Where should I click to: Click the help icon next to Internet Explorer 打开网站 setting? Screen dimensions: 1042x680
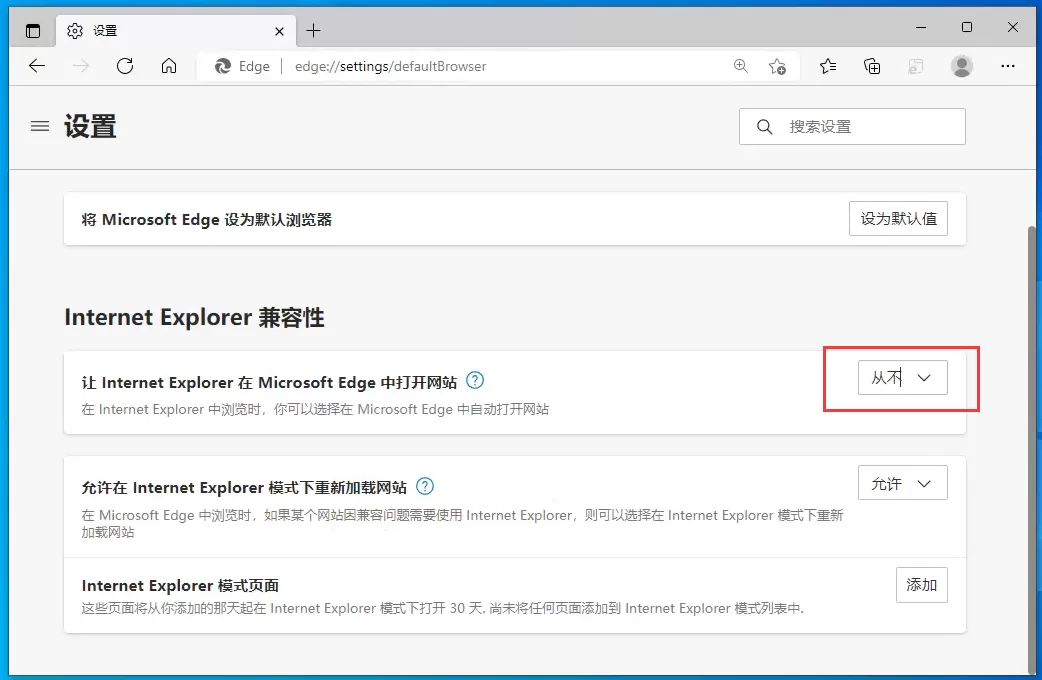tap(475, 381)
